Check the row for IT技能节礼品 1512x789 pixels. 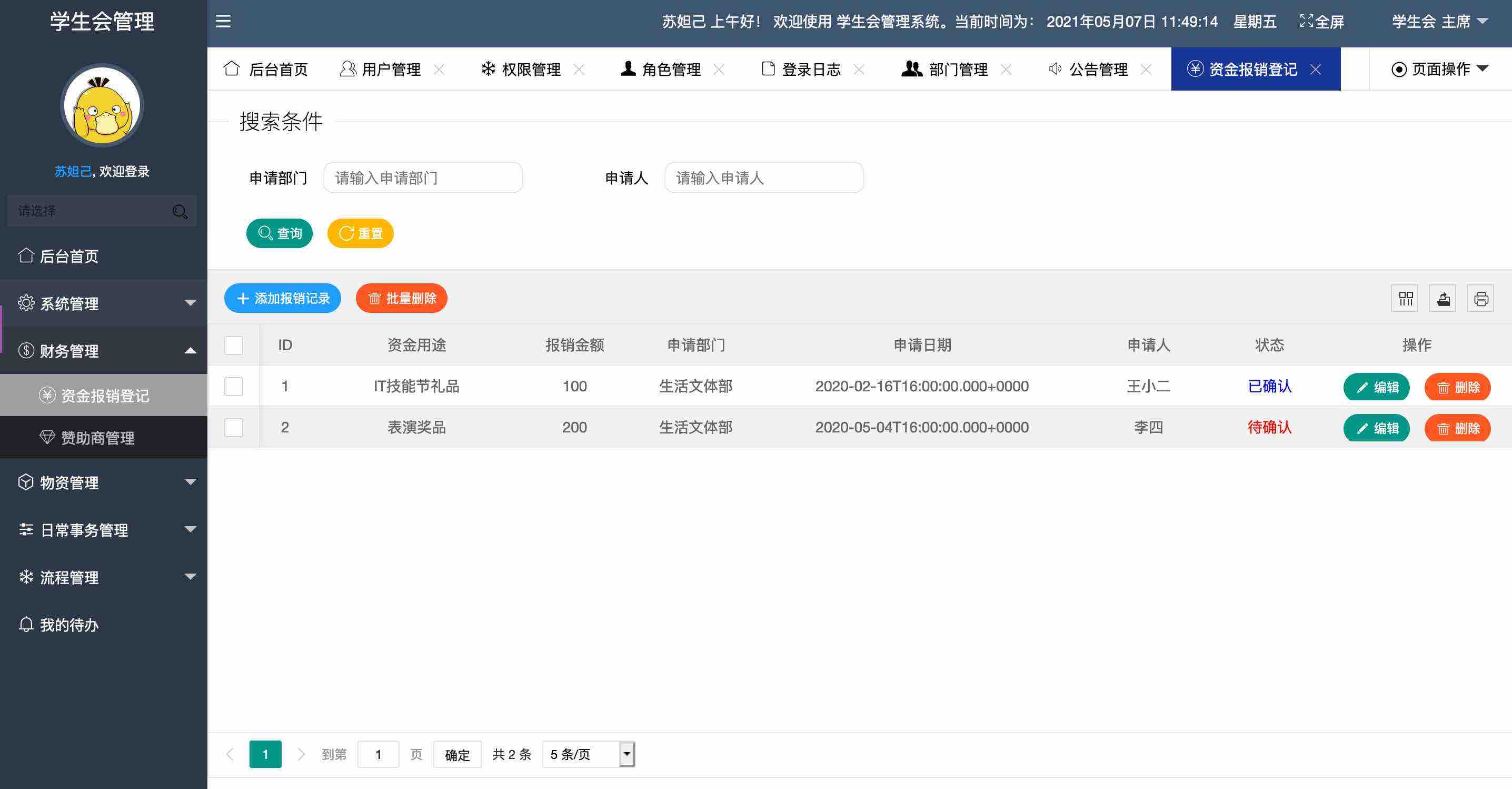[234, 386]
